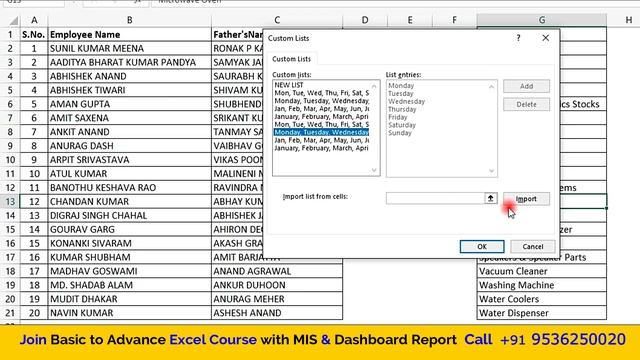The image size is (640, 360).
Task: Click the Import button
Action: (526, 199)
